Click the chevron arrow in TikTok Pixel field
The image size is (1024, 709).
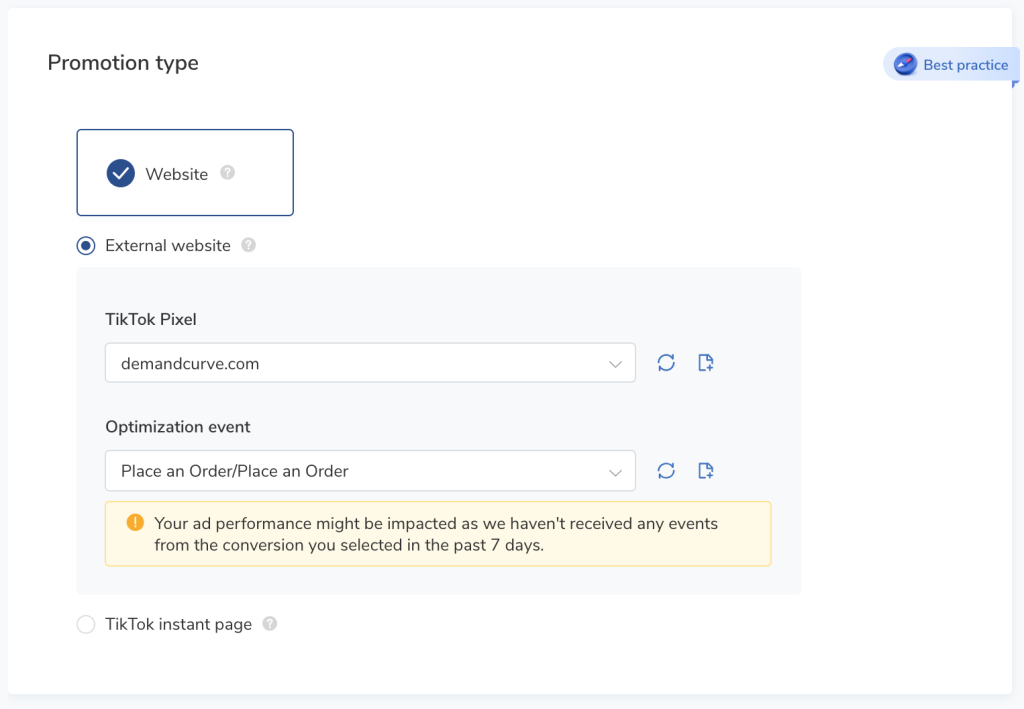615,364
